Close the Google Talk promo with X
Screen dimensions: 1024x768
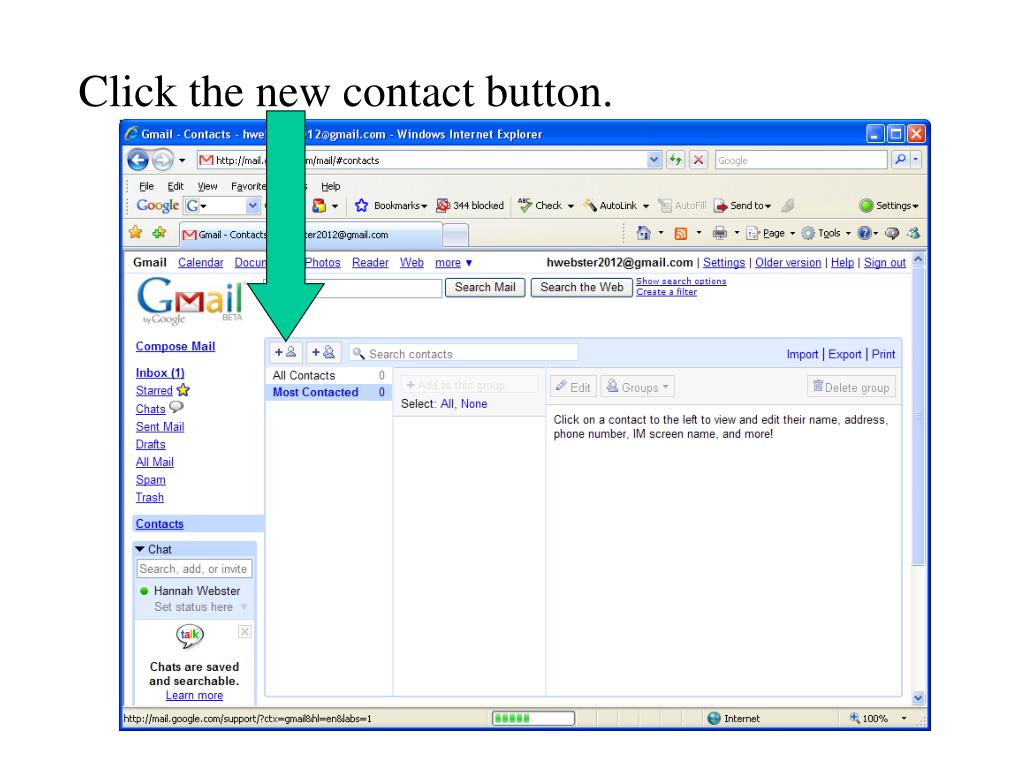tap(244, 632)
